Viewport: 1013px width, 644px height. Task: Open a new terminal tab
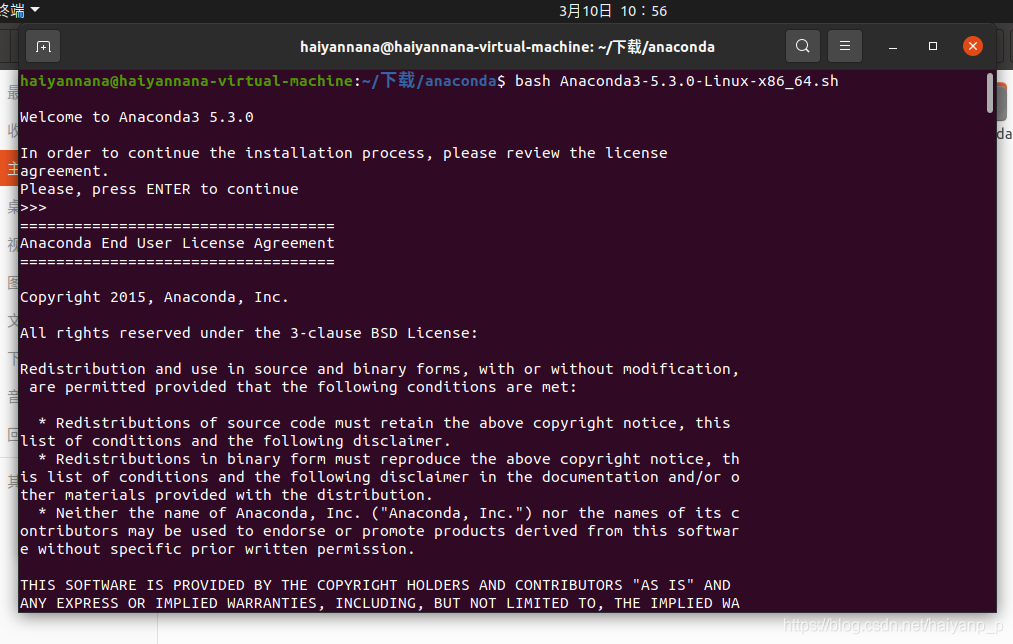pyautogui.click(x=43, y=47)
